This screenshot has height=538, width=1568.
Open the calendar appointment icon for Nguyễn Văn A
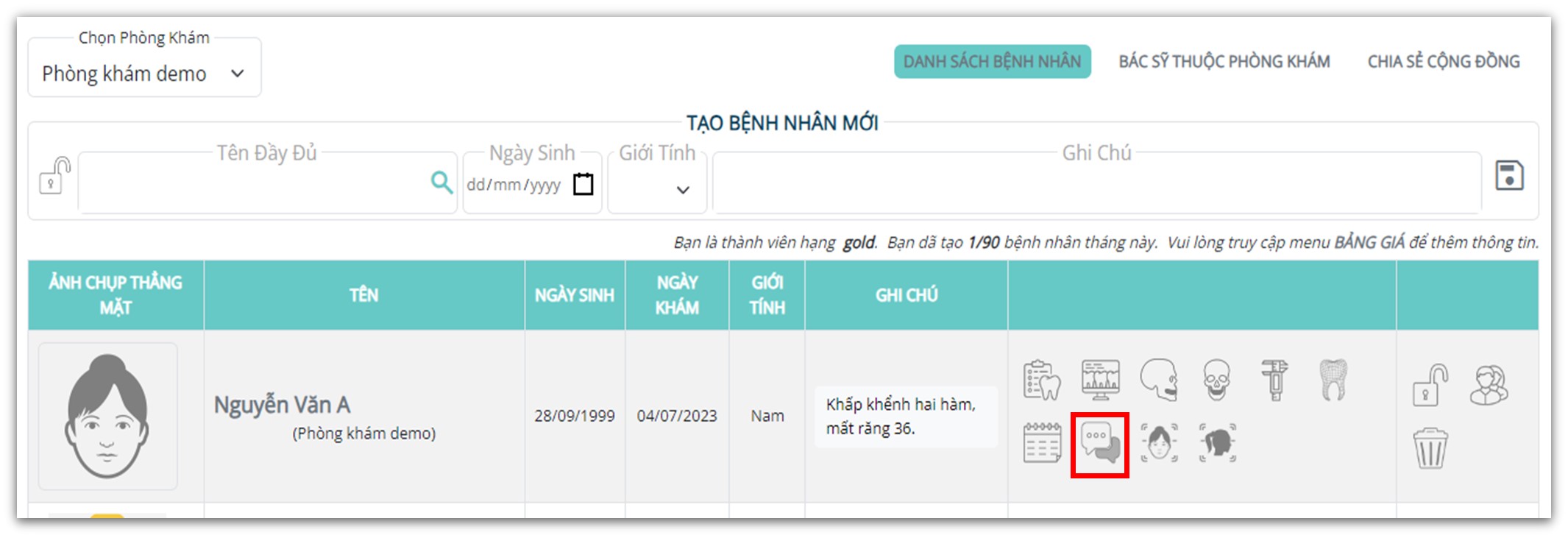click(x=1042, y=443)
